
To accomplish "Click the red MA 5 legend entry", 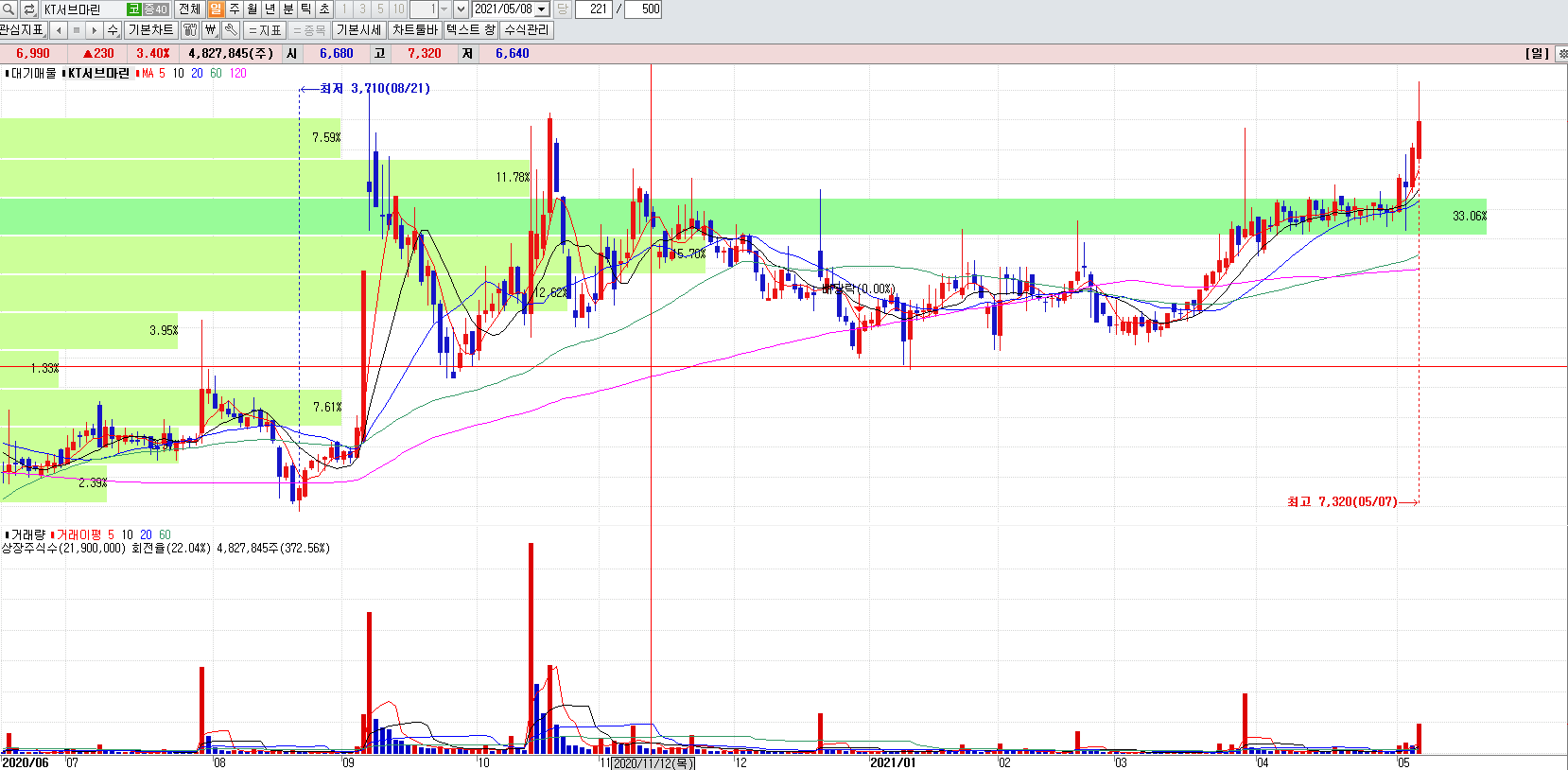I will click(152, 73).
